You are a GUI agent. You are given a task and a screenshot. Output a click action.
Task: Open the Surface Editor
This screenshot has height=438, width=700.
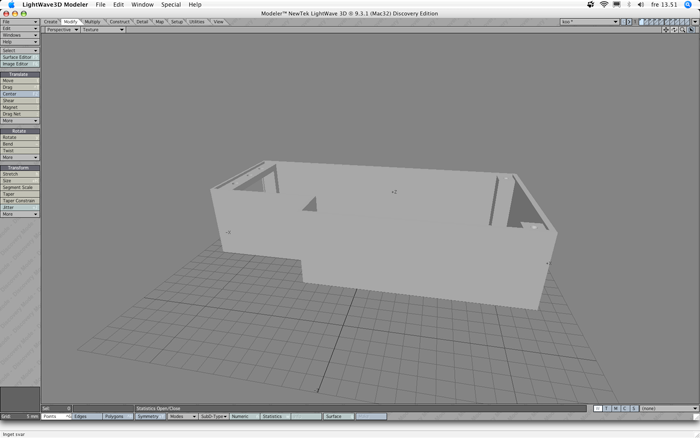pos(20,57)
